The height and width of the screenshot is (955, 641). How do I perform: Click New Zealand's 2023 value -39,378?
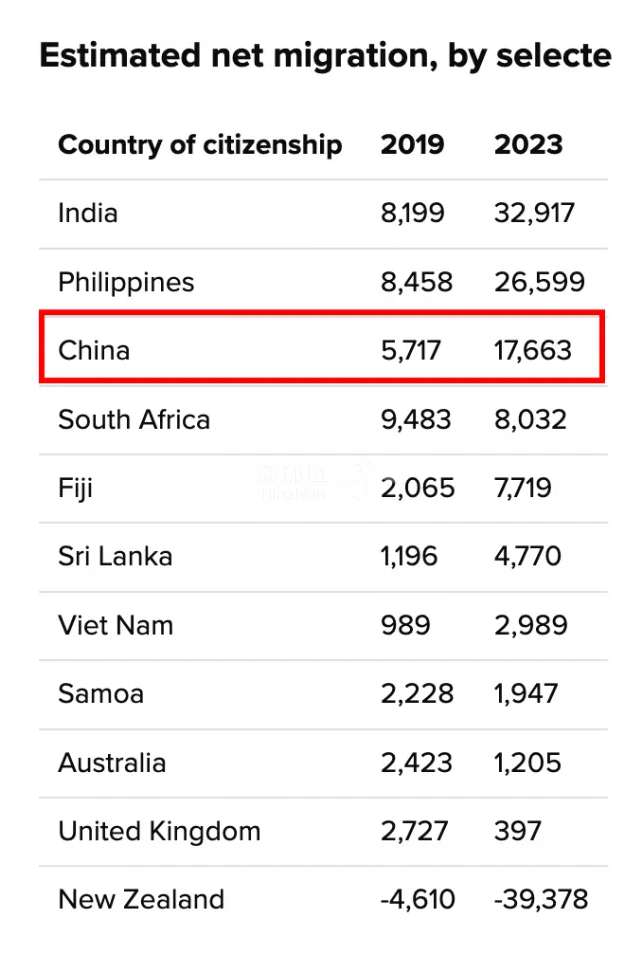[x=541, y=900]
